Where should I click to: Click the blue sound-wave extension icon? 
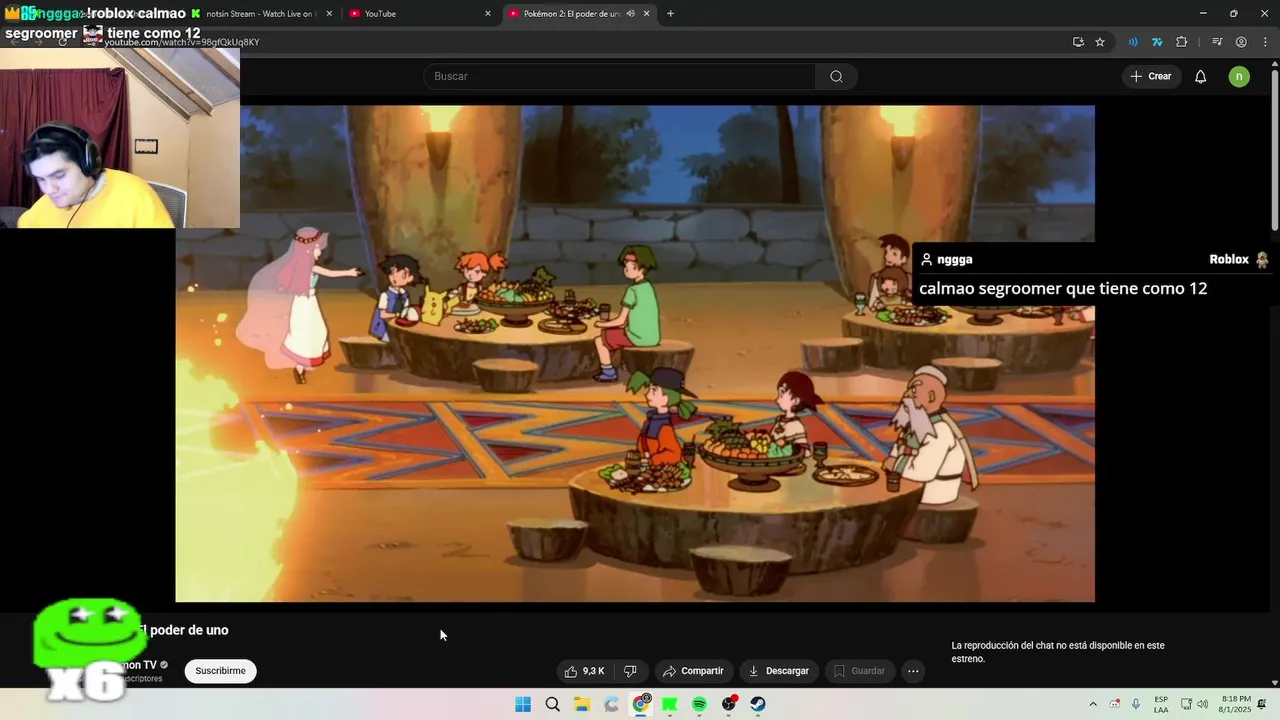[x=1133, y=42]
